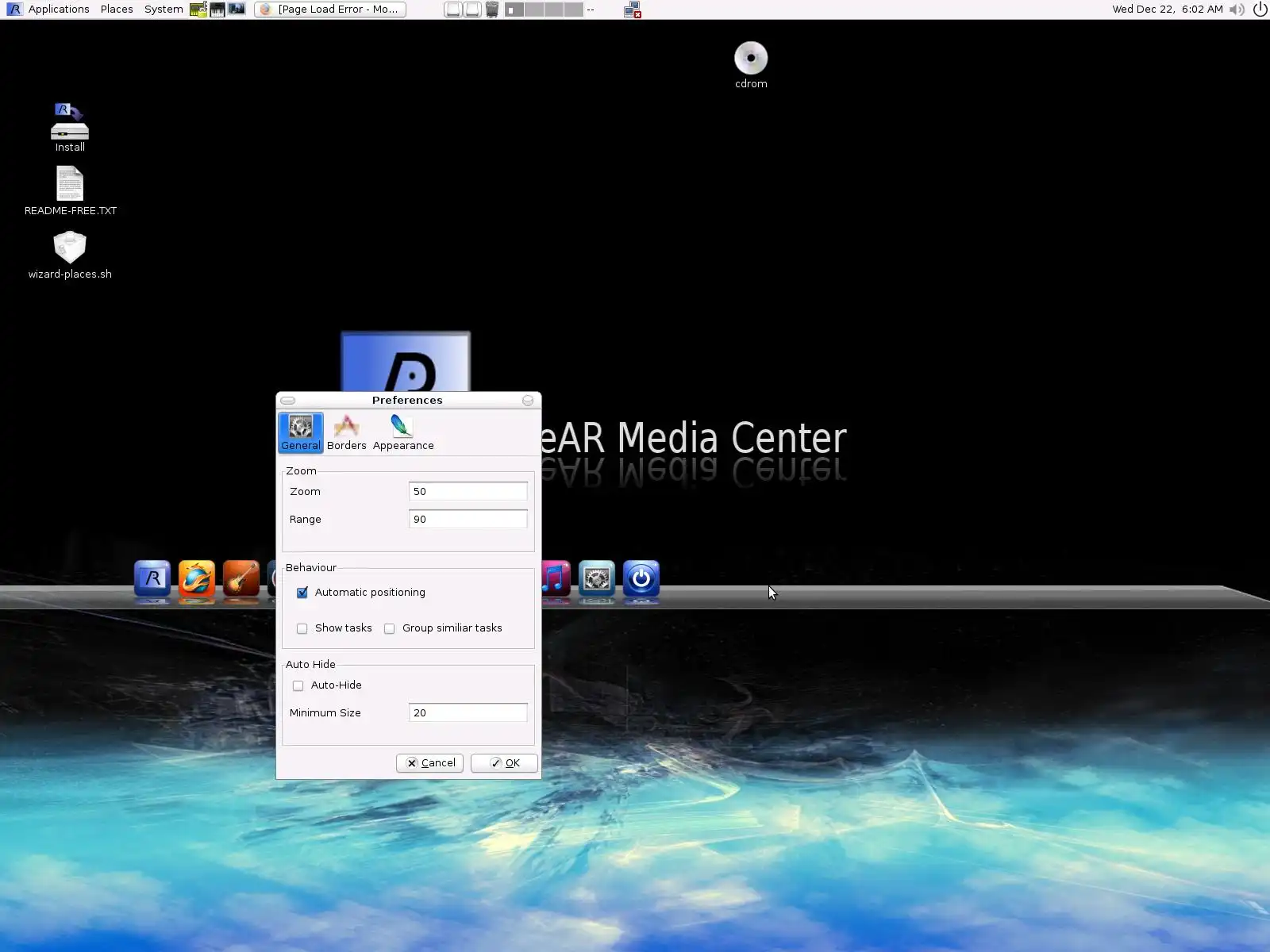Viewport: 1270px width, 952px height.
Task: Open the Places menu
Action: click(x=117, y=10)
